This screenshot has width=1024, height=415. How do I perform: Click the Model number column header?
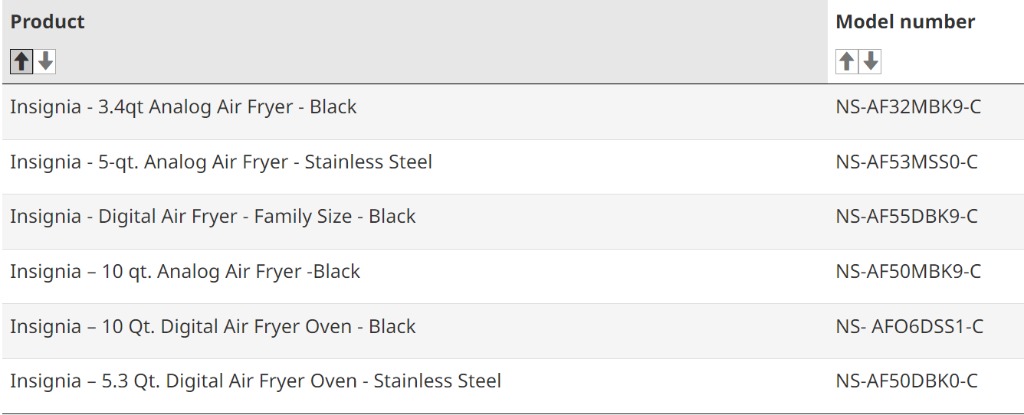click(x=905, y=22)
